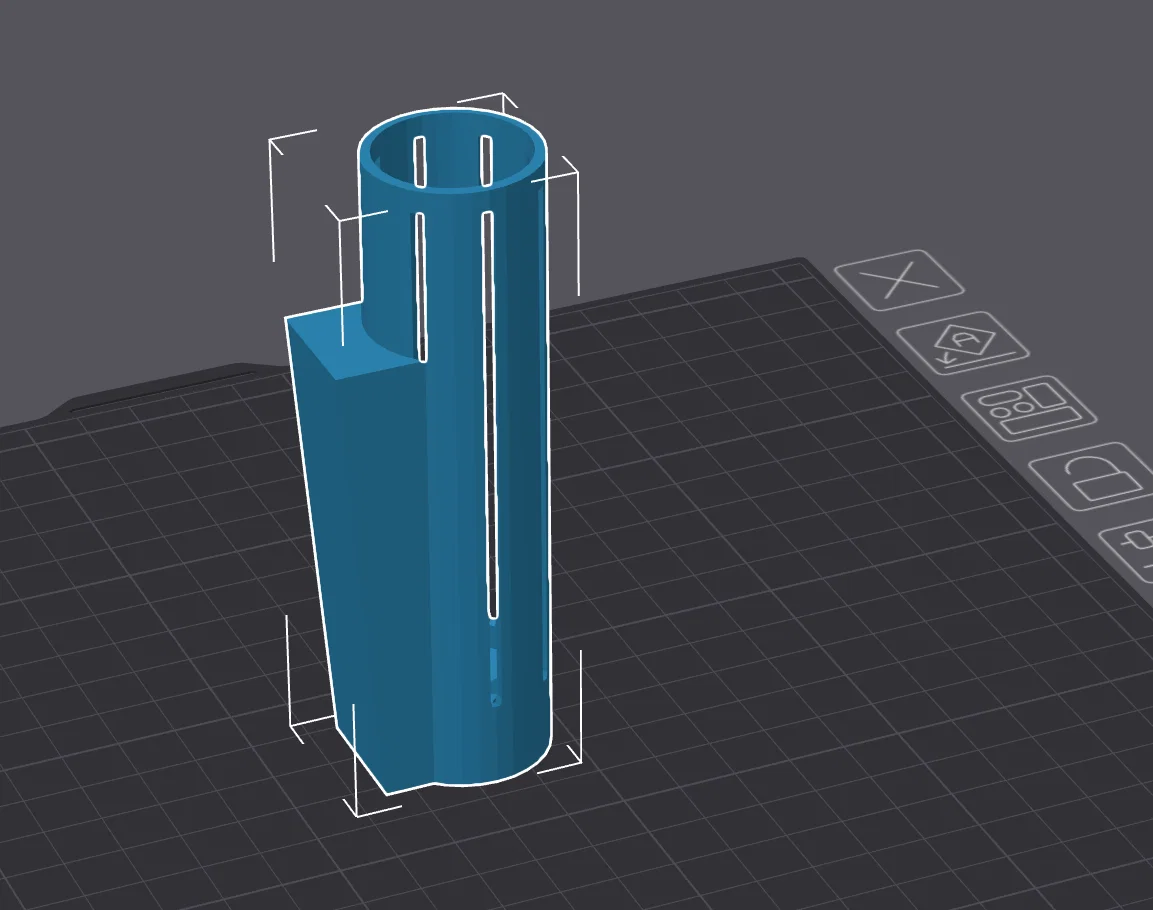Click the auto-orient icon beside the plate
Viewport: 1153px width, 910px height.
(x=963, y=343)
